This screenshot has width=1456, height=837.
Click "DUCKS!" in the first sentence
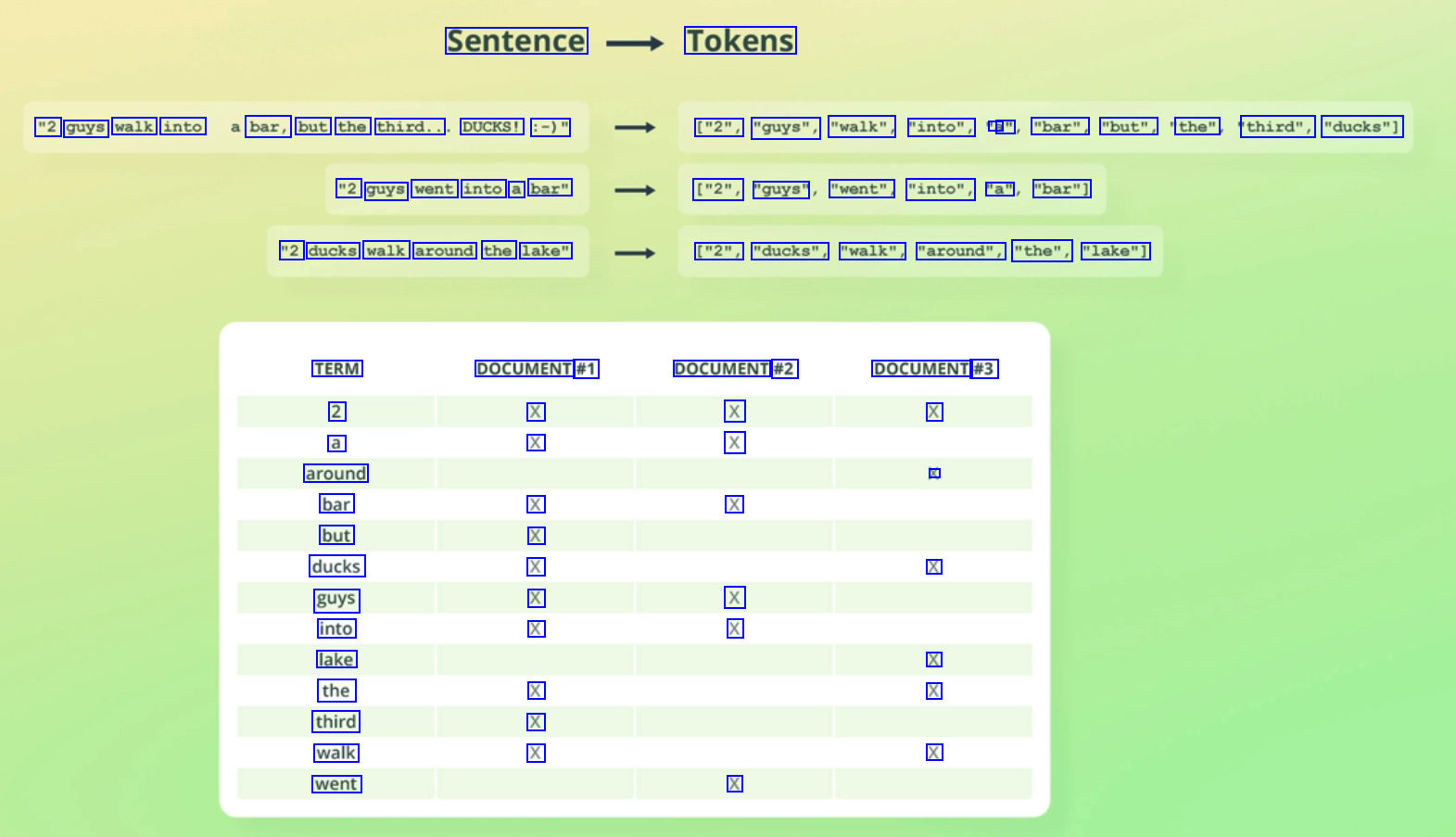point(492,127)
